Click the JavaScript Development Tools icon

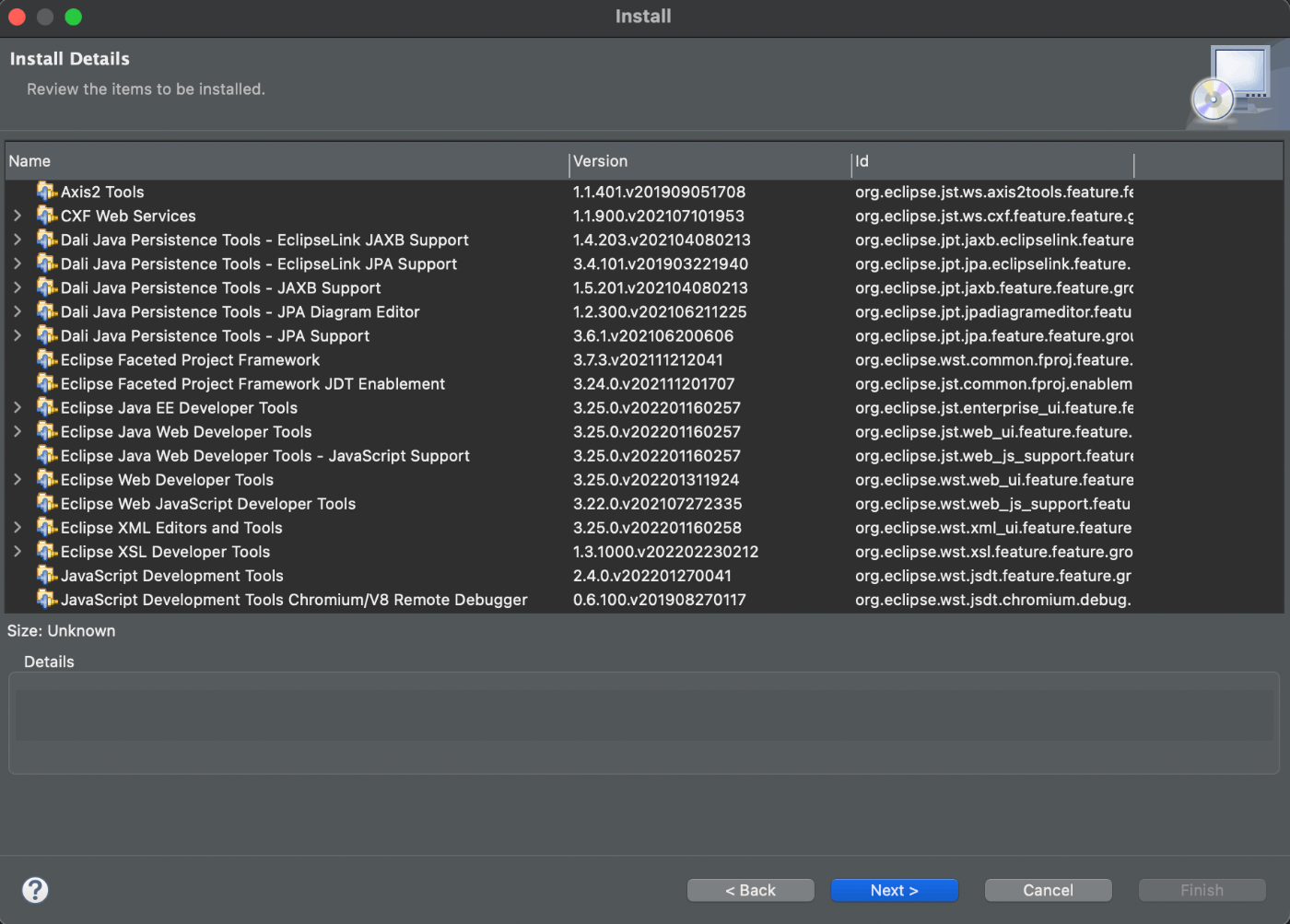click(x=46, y=574)
